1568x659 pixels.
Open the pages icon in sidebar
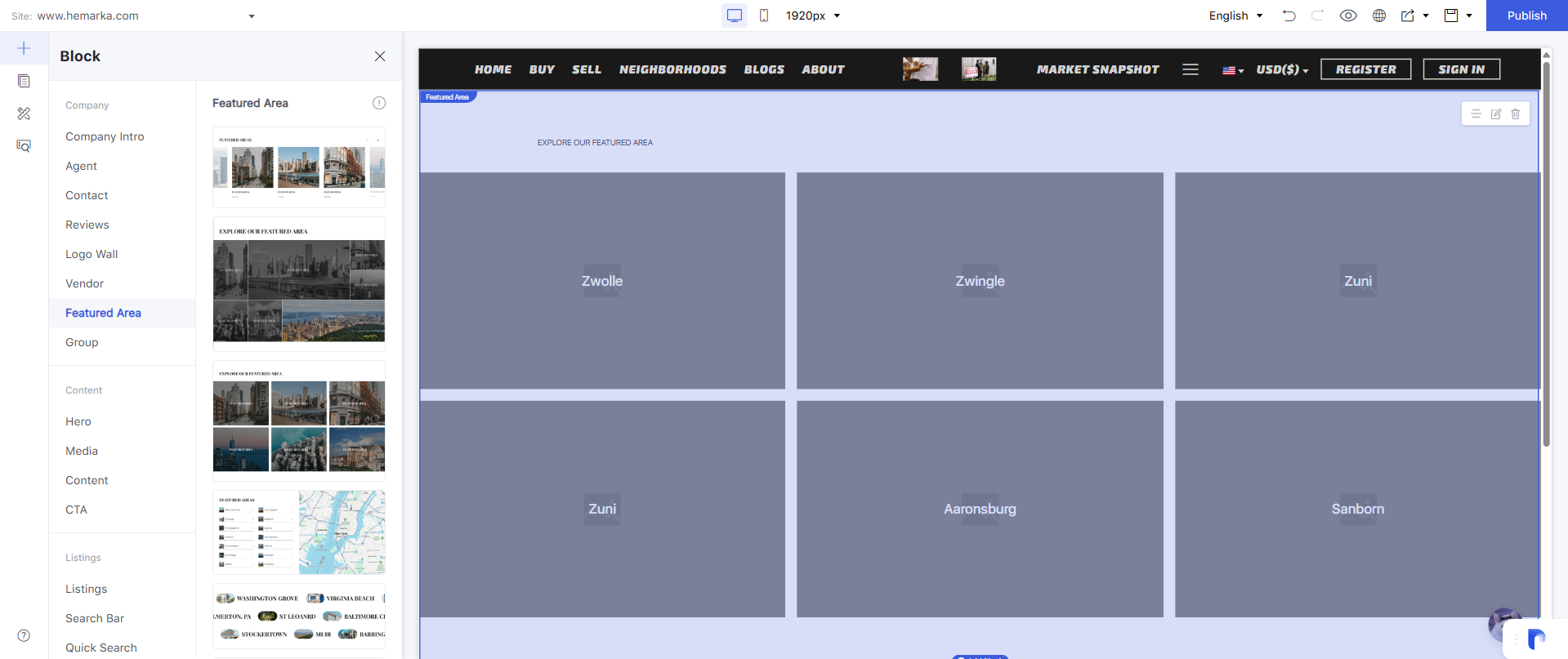point(24,81)
